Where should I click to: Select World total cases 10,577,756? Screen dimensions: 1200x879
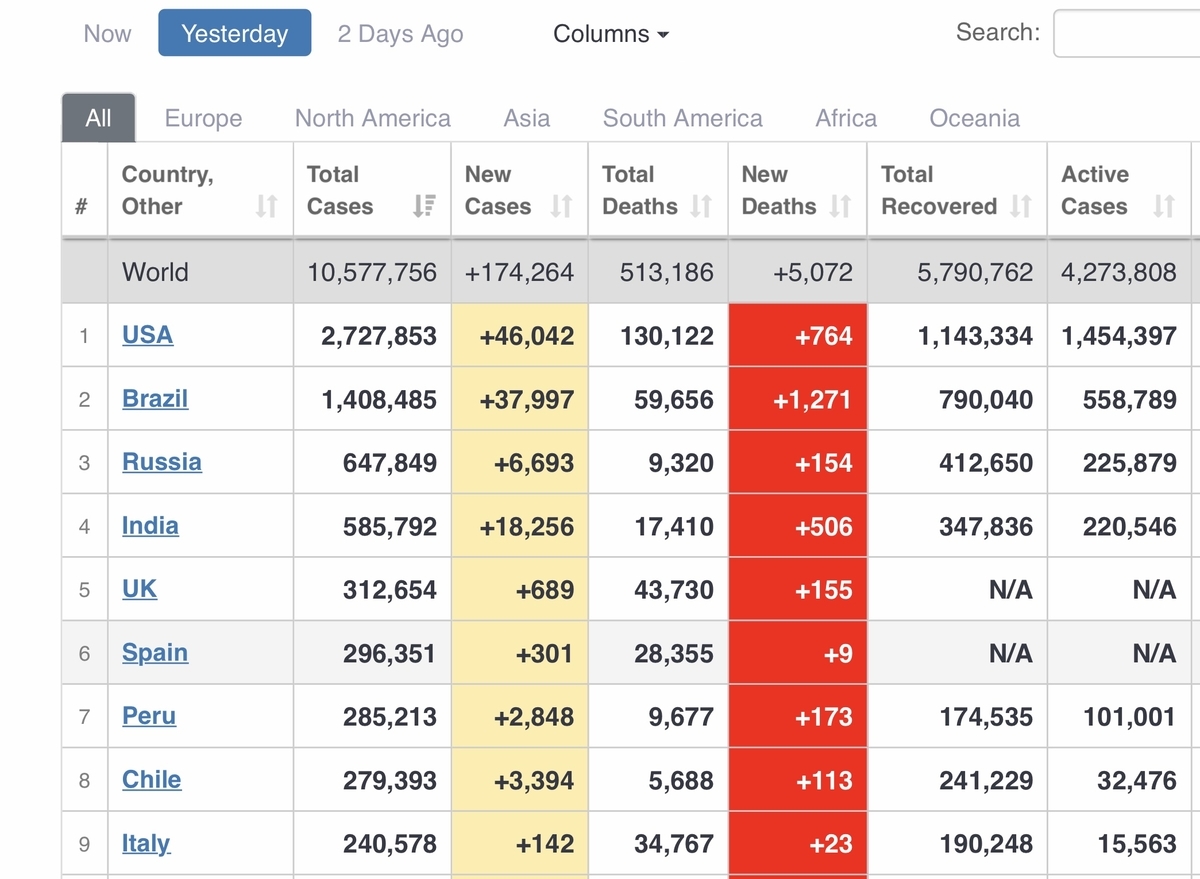(x=372, y=272)
